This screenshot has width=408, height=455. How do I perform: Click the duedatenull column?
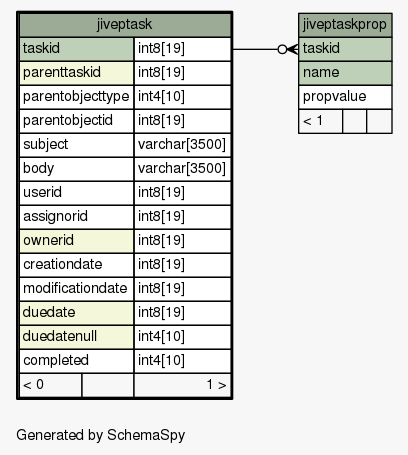click(77, 337)
